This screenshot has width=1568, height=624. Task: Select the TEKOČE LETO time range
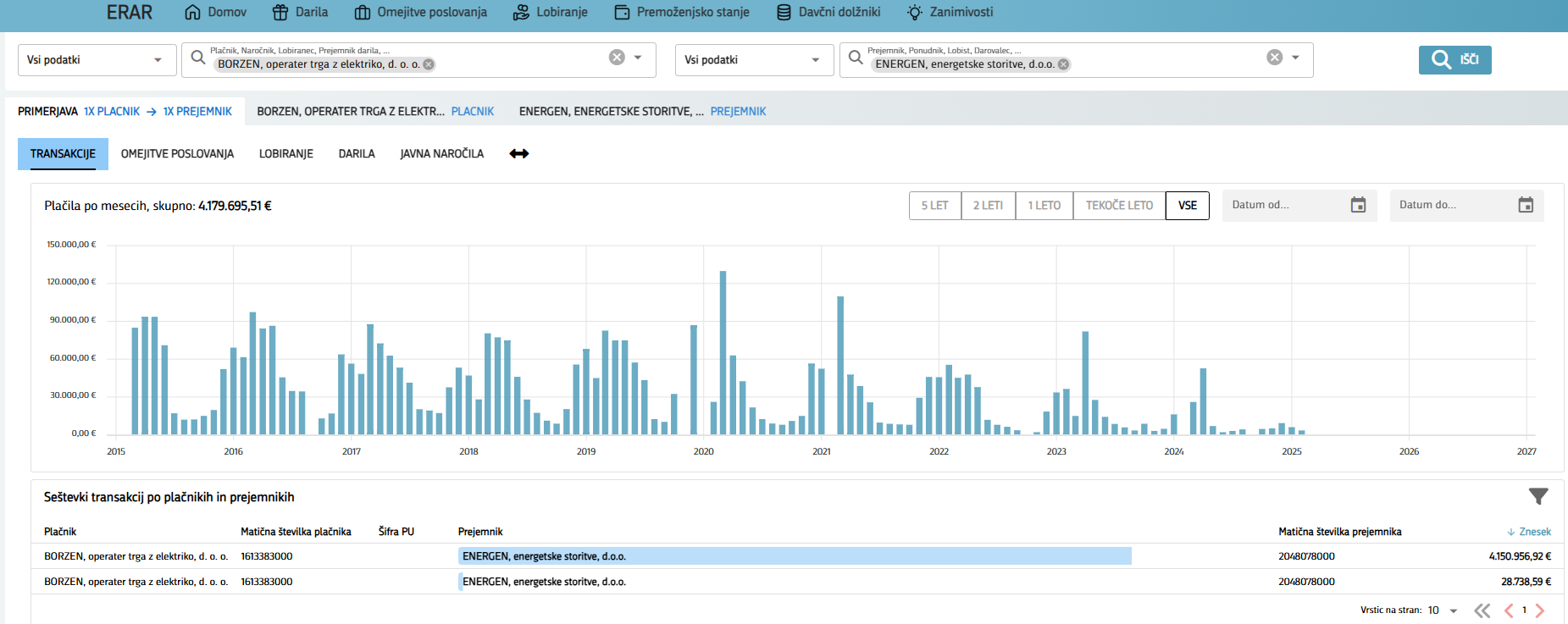coord(1118,206)
